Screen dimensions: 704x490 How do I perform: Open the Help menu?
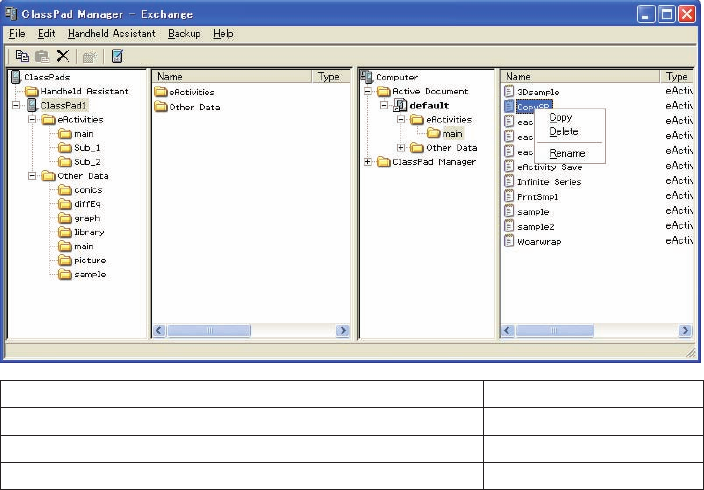point(223,34)
